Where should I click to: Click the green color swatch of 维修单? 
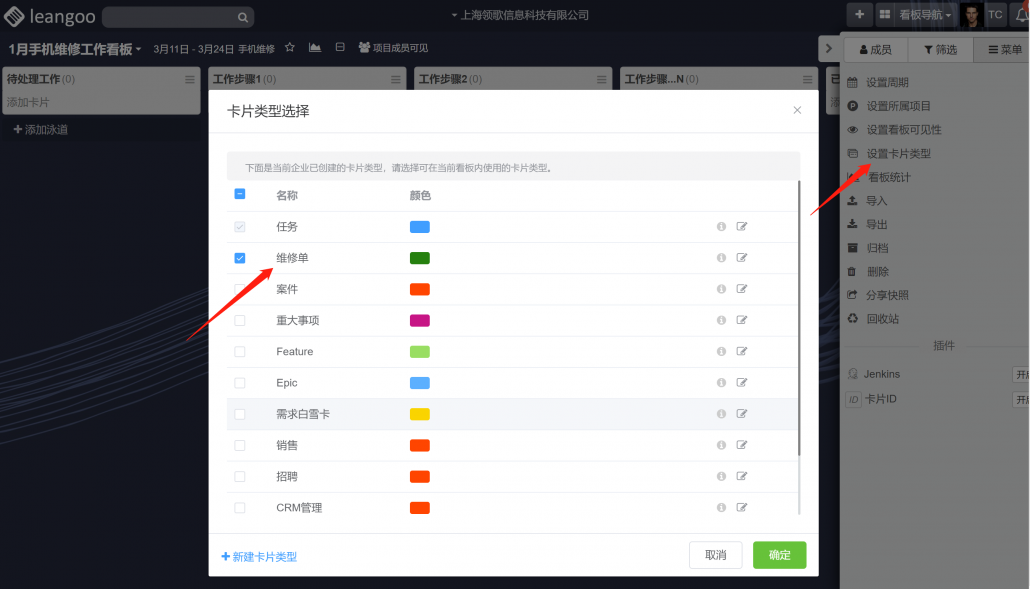click(419, 257)
